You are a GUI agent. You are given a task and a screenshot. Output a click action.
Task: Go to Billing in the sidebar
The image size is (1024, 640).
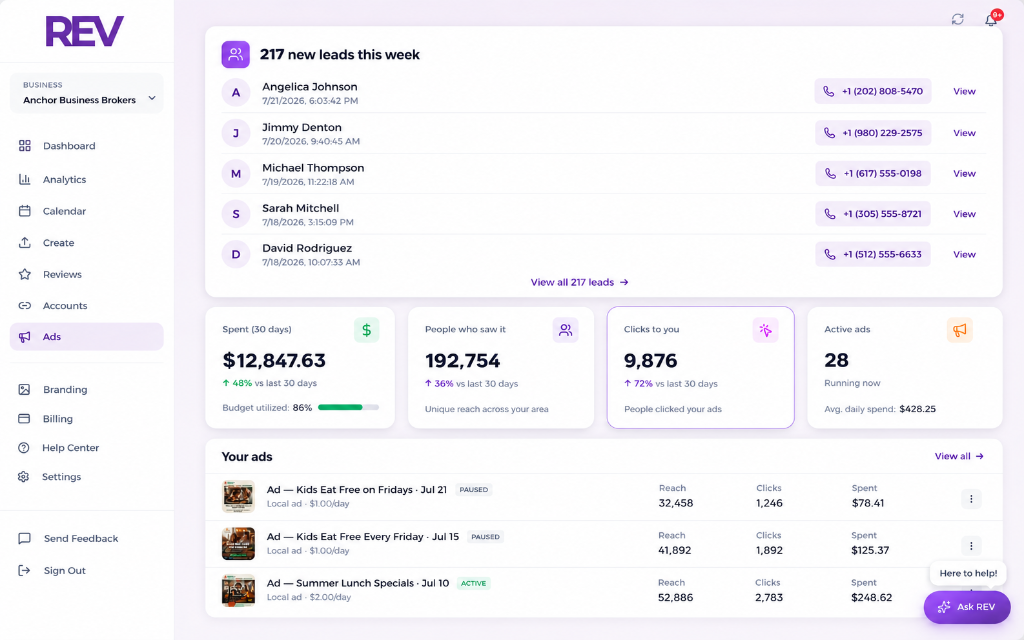click(86, 419)
